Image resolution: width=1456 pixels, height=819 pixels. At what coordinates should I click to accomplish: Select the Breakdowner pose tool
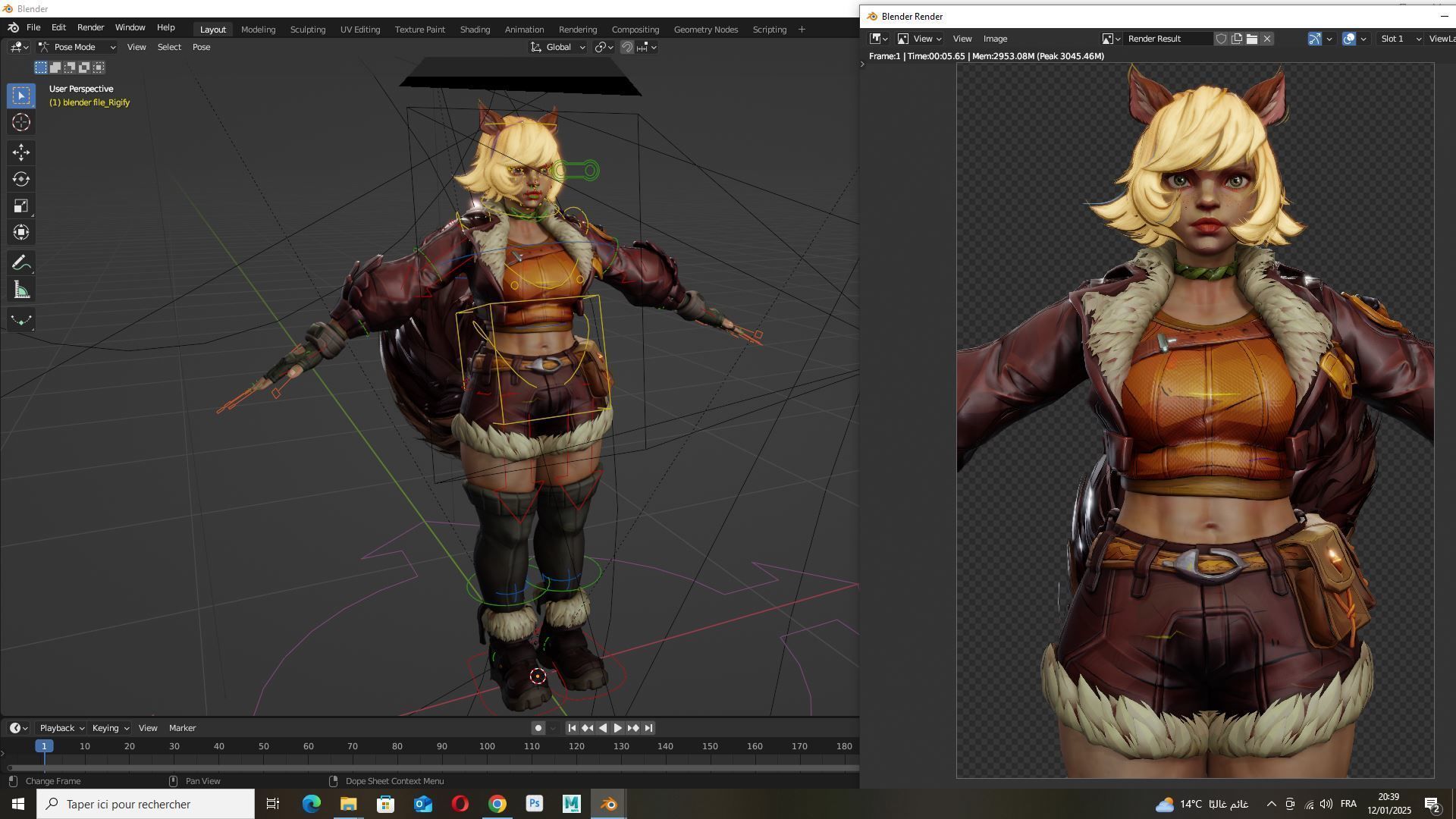[x=21, y=320]
